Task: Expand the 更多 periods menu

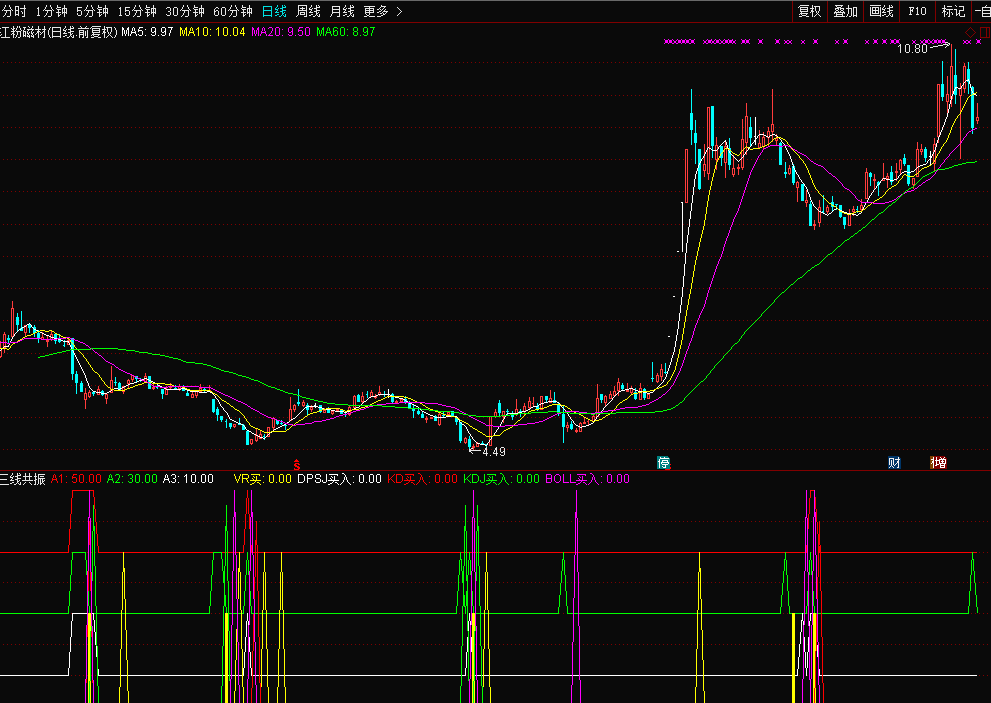Action: (x=383, y=11)
